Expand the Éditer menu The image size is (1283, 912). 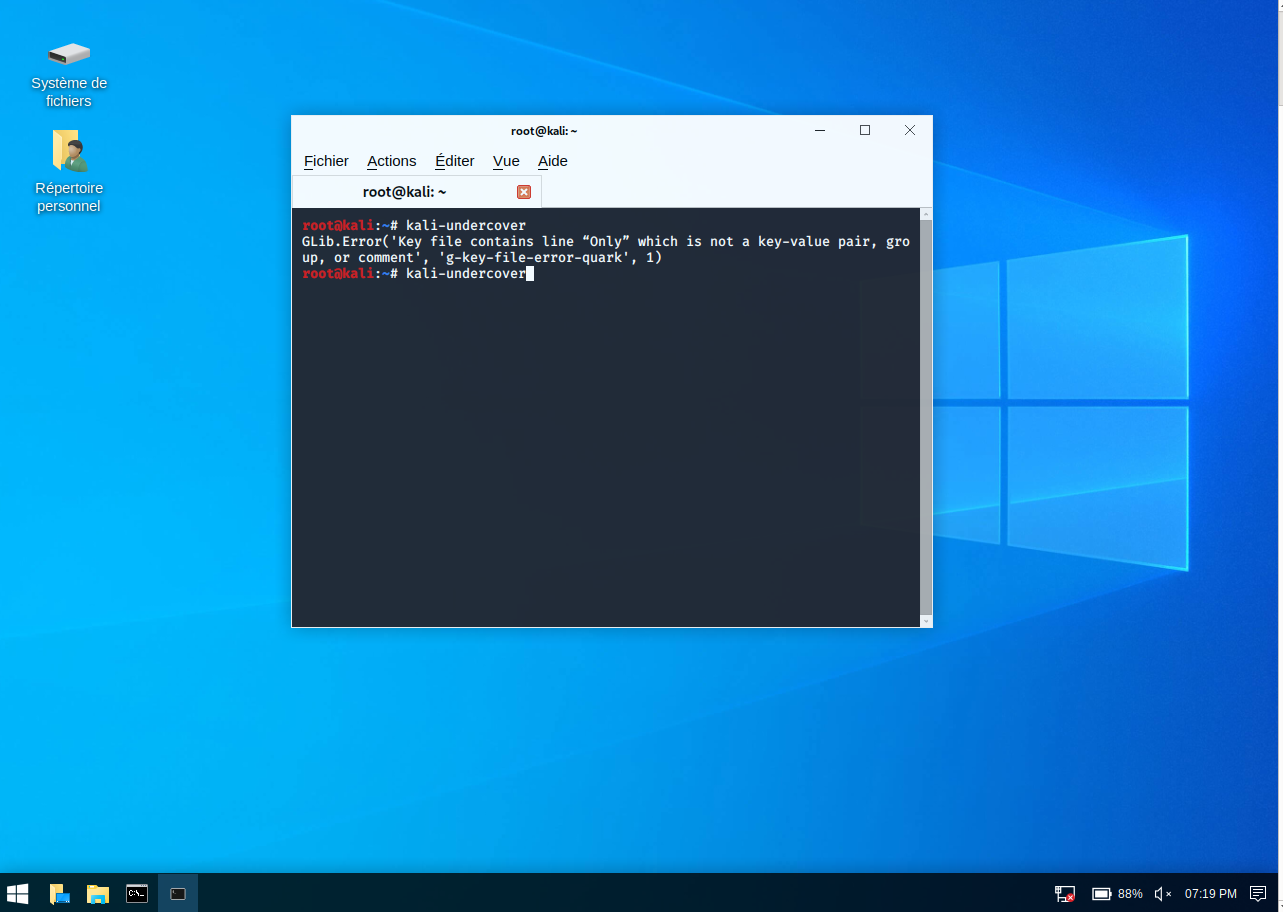pyautogui.click(x=455, y=161)
